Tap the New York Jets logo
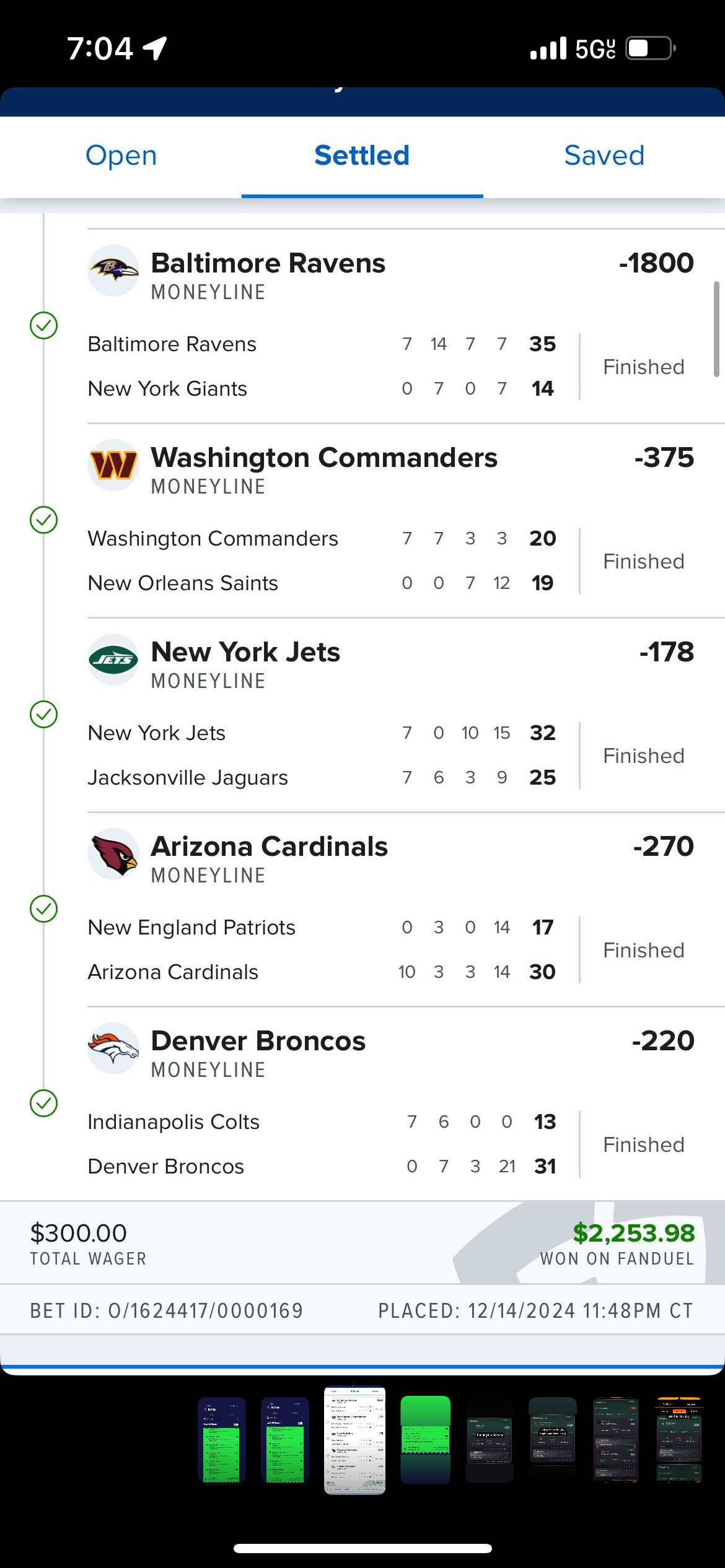Screen dimensions: 725x1568 (x=113, y=660)
